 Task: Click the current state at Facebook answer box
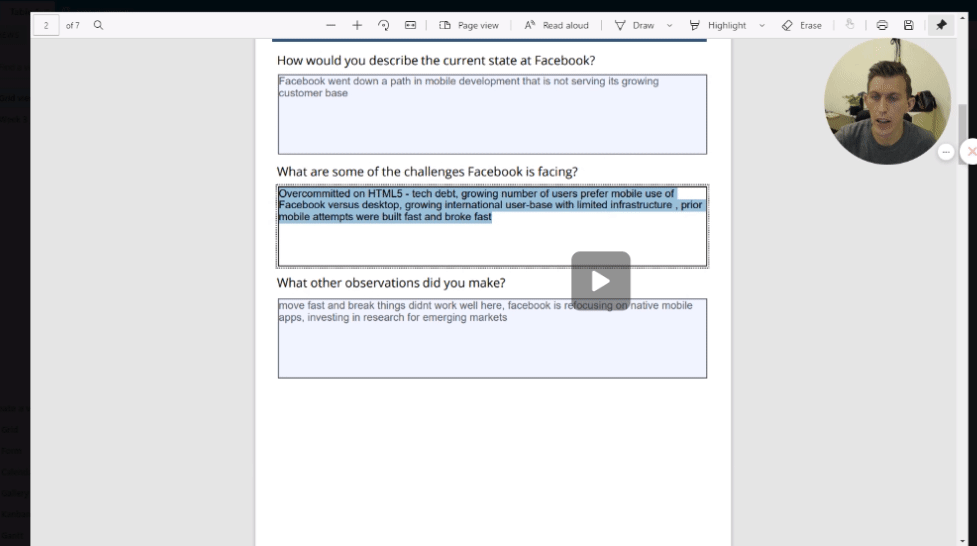492,115
